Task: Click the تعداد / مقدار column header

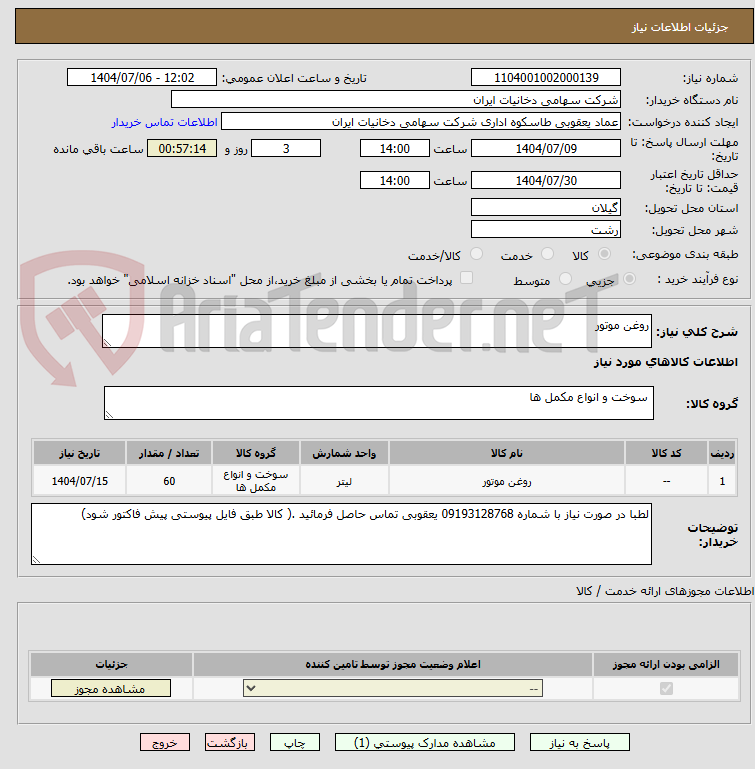Action: tap(169, 453)
